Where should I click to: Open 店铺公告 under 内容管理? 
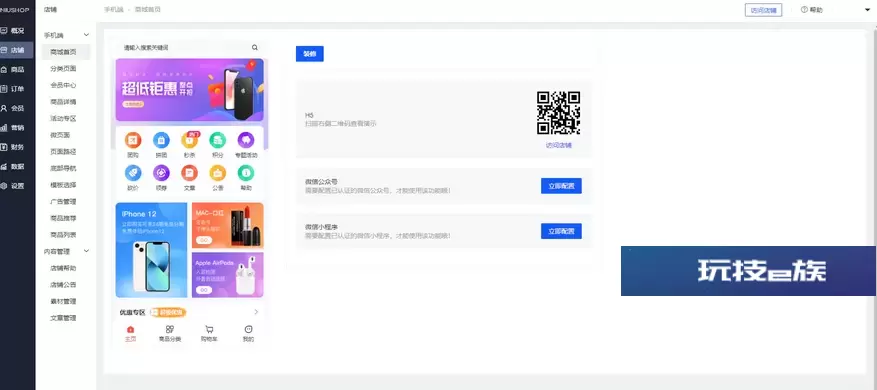(x=64, y=285)
